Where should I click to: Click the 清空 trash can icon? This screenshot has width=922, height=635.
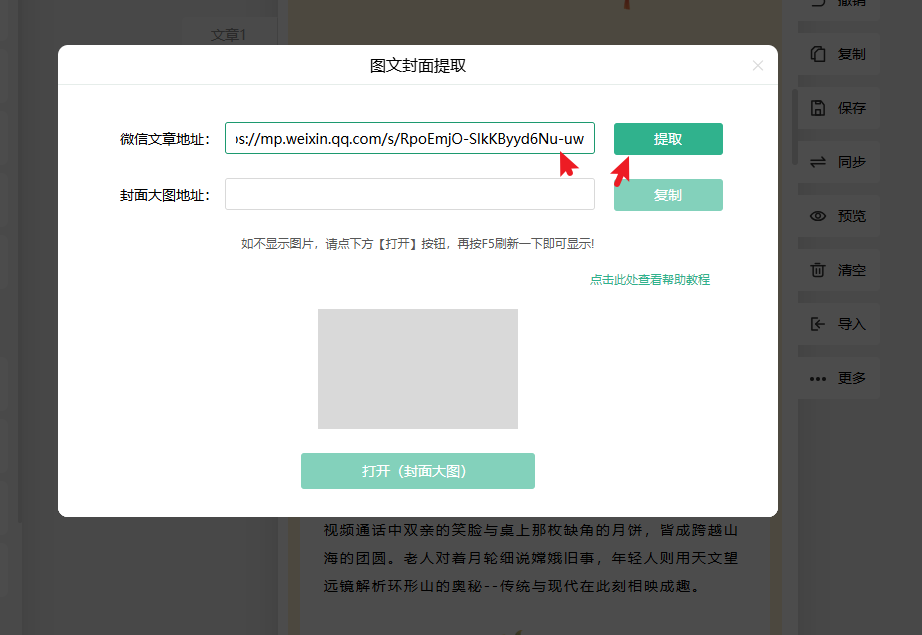click(818, 270)
